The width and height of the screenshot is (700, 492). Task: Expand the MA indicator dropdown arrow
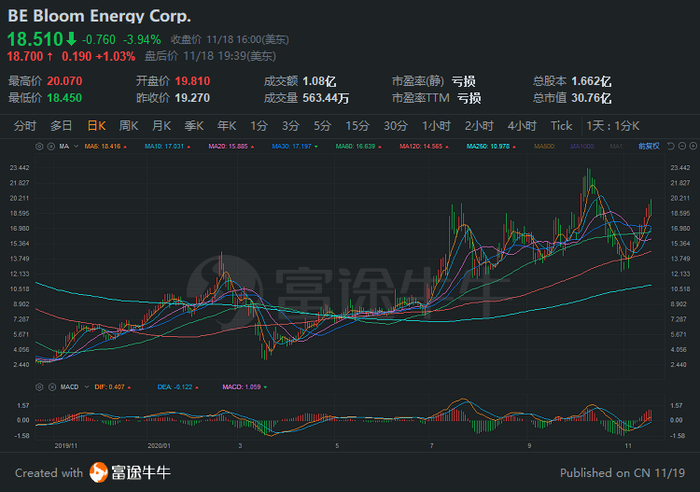(76, 146)
